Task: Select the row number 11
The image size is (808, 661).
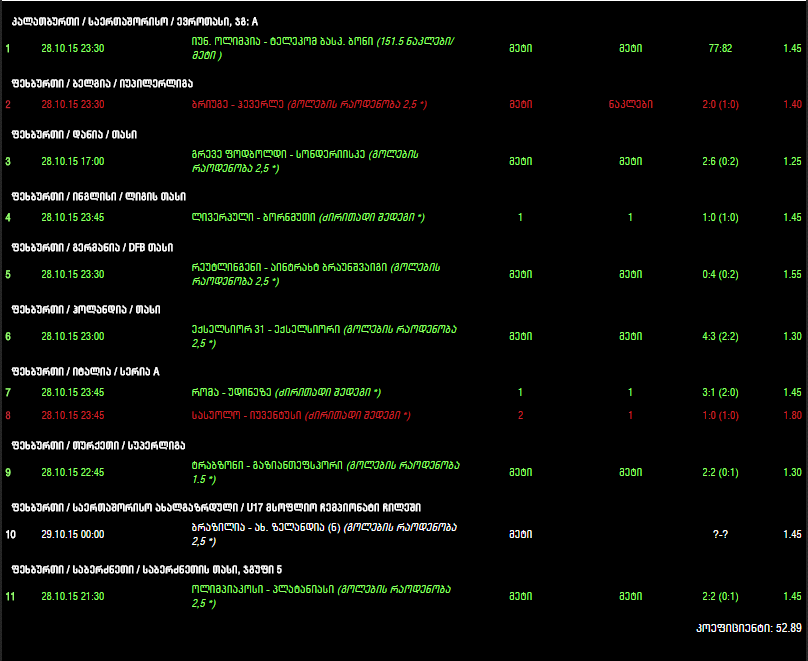Action: pos(10,596)
